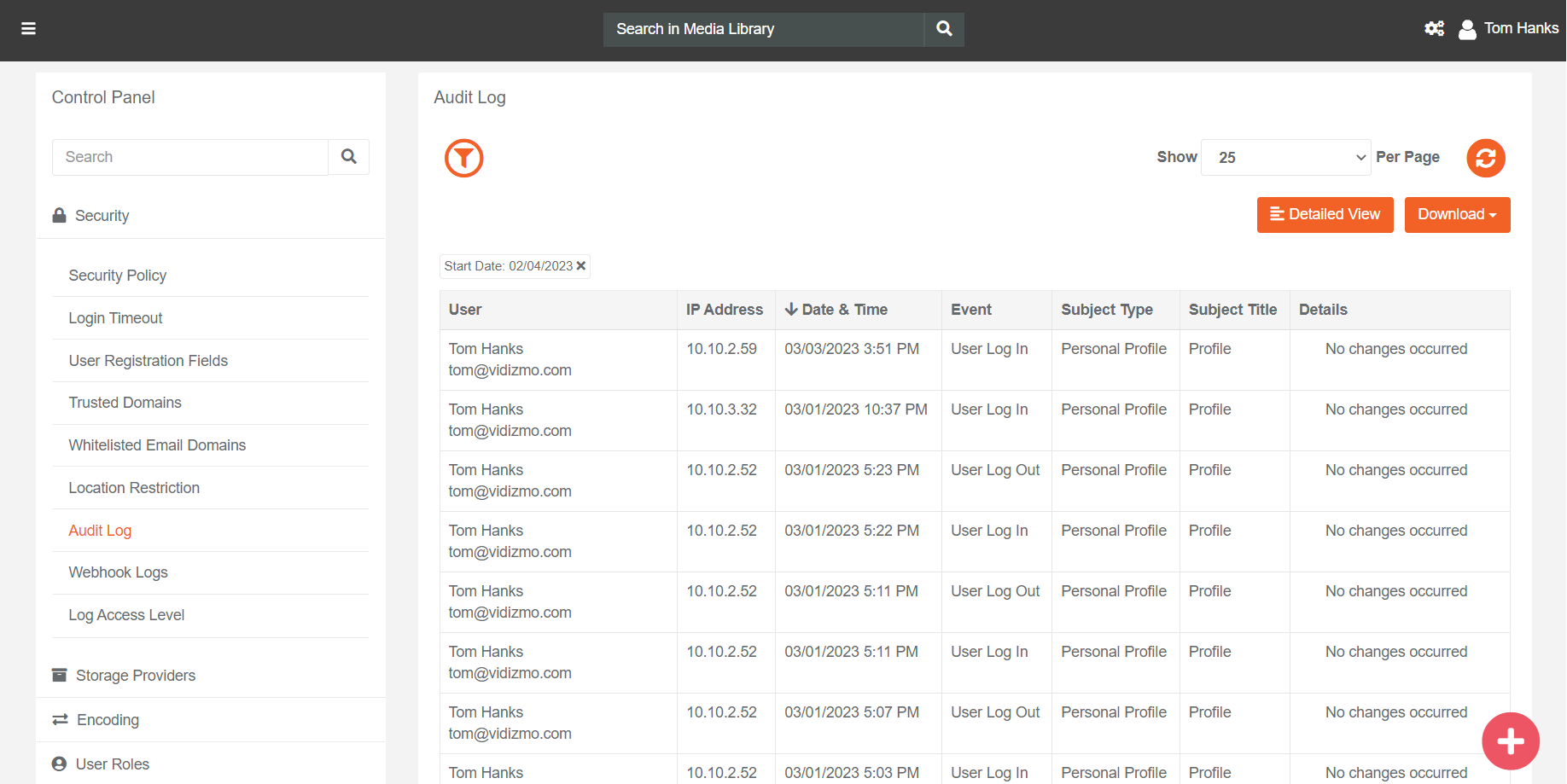1567x784 pixels.
Task: Click the media library search magnifier icon
Action: tap(944, 29)
